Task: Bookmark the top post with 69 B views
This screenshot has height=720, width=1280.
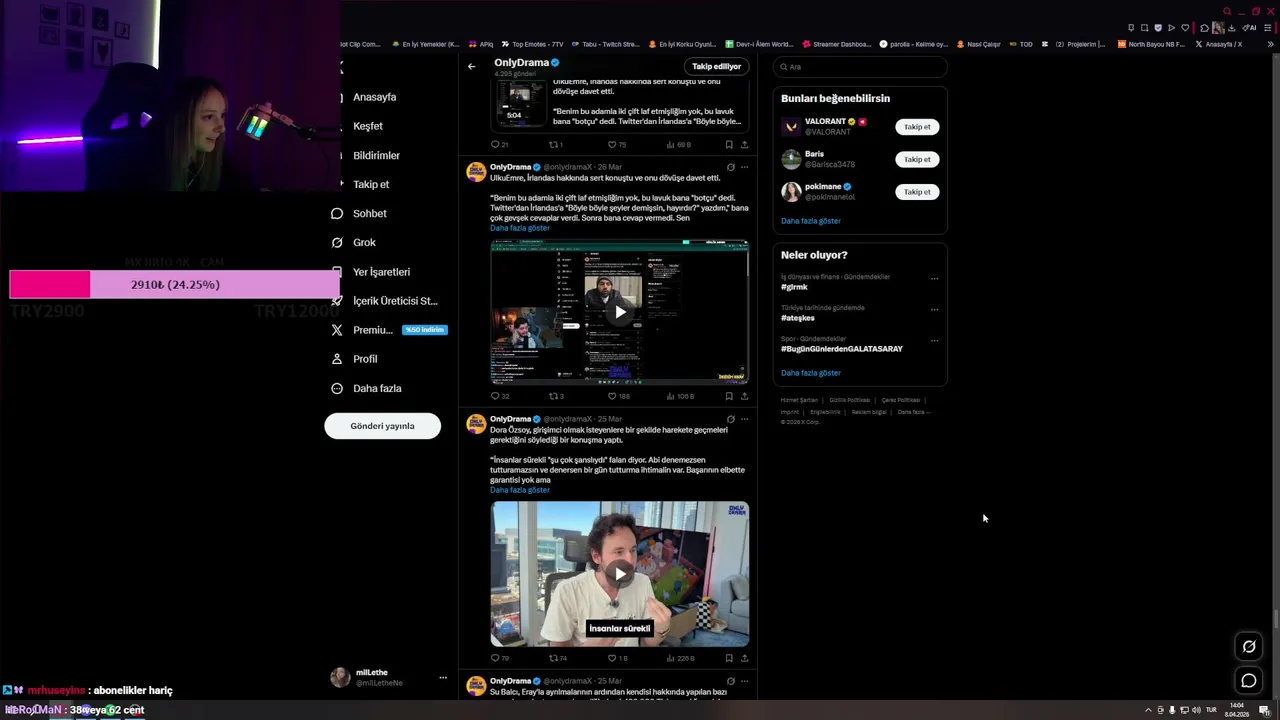Action: [729, 145]
